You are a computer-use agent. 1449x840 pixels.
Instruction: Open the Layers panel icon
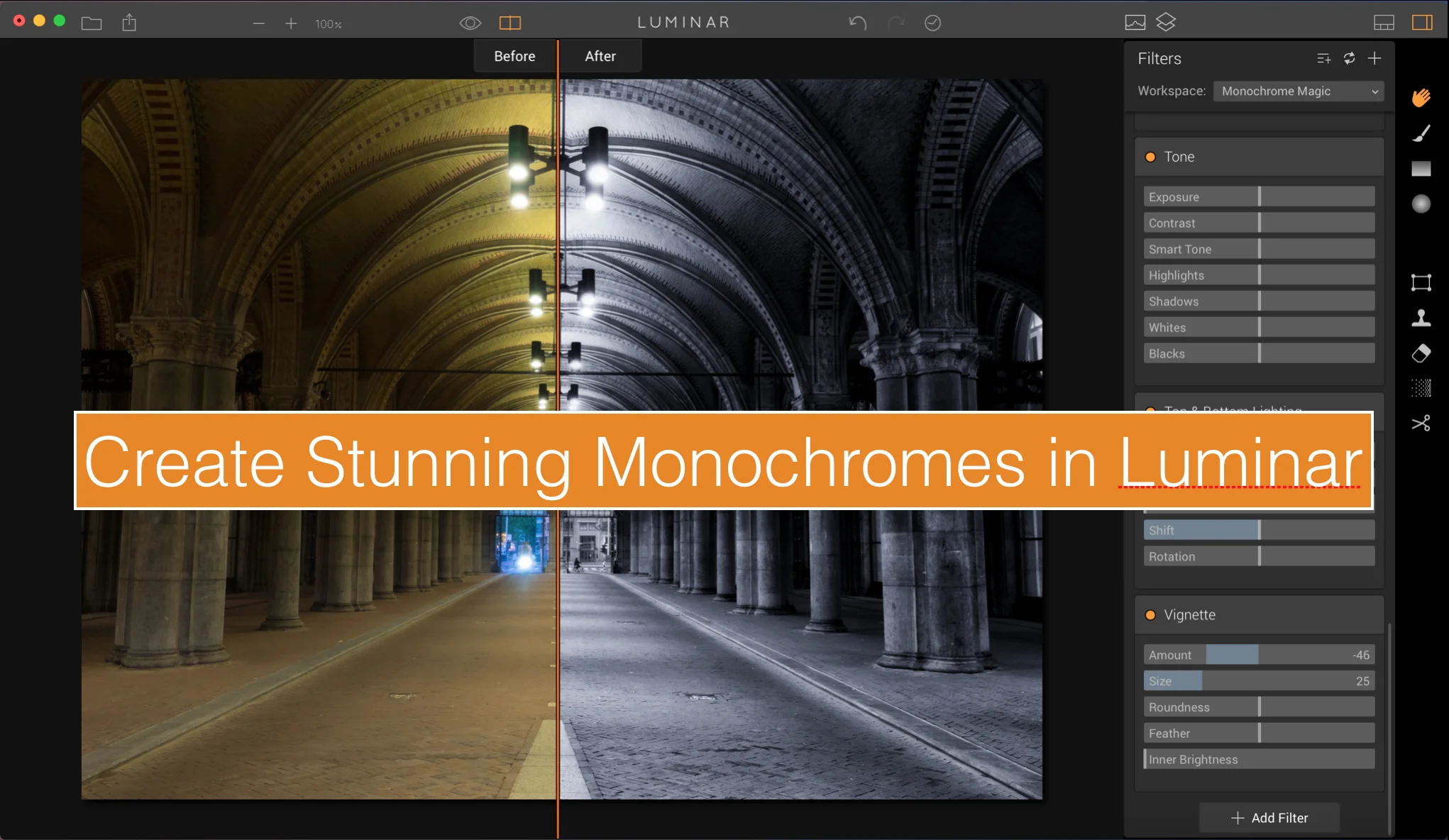[x=1166, y=23]
